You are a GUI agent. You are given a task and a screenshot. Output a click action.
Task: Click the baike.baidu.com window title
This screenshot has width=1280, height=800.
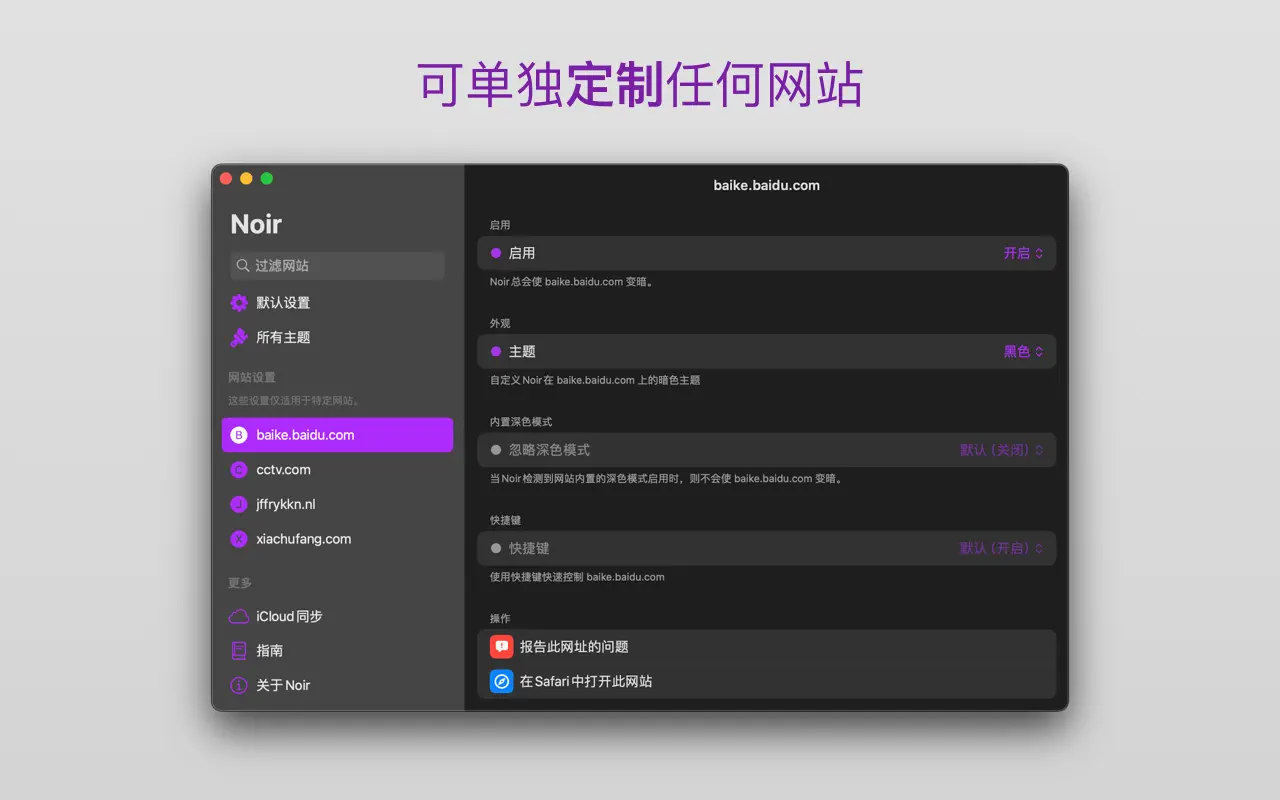coord(766,185)
